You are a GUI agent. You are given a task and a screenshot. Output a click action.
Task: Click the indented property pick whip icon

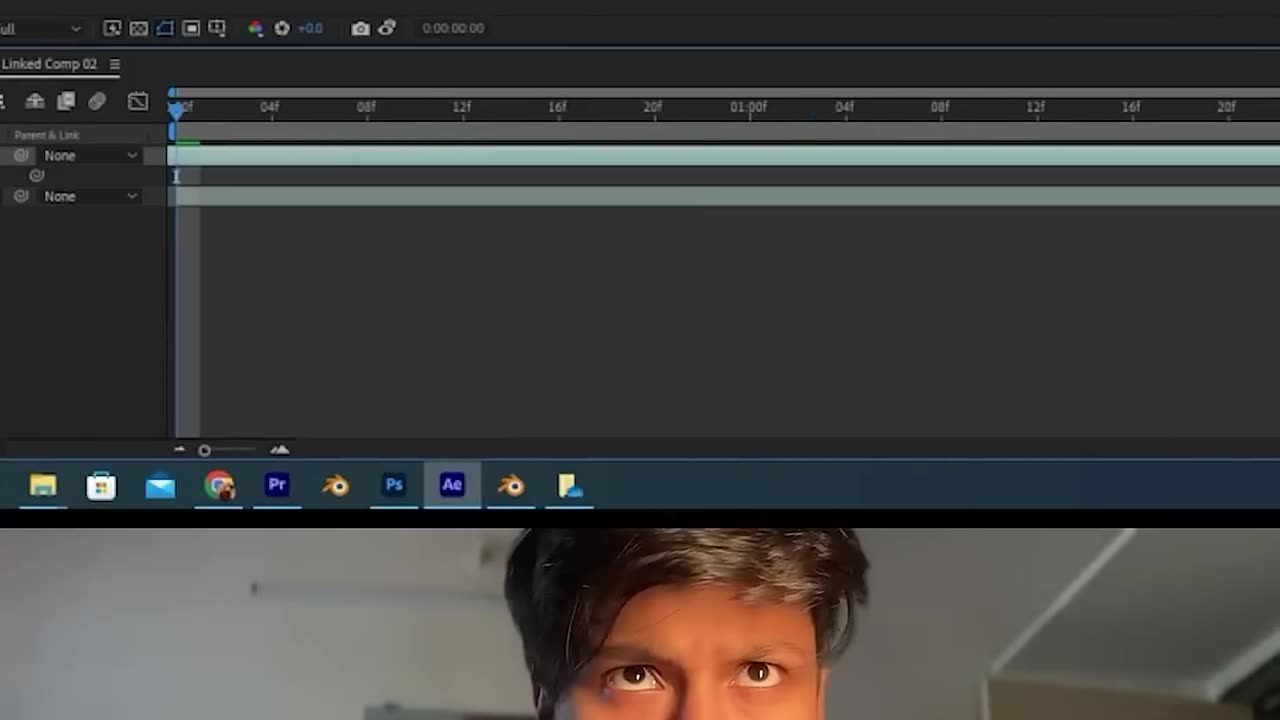coord(37,176)
